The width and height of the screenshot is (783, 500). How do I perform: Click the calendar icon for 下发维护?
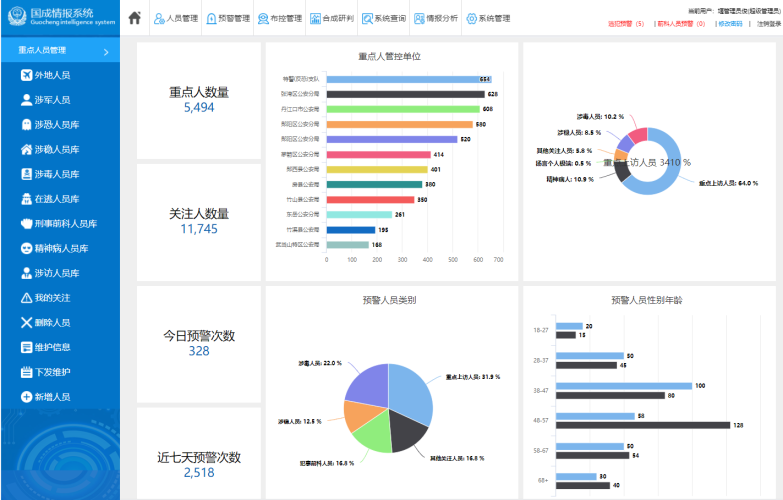(27, 372)
